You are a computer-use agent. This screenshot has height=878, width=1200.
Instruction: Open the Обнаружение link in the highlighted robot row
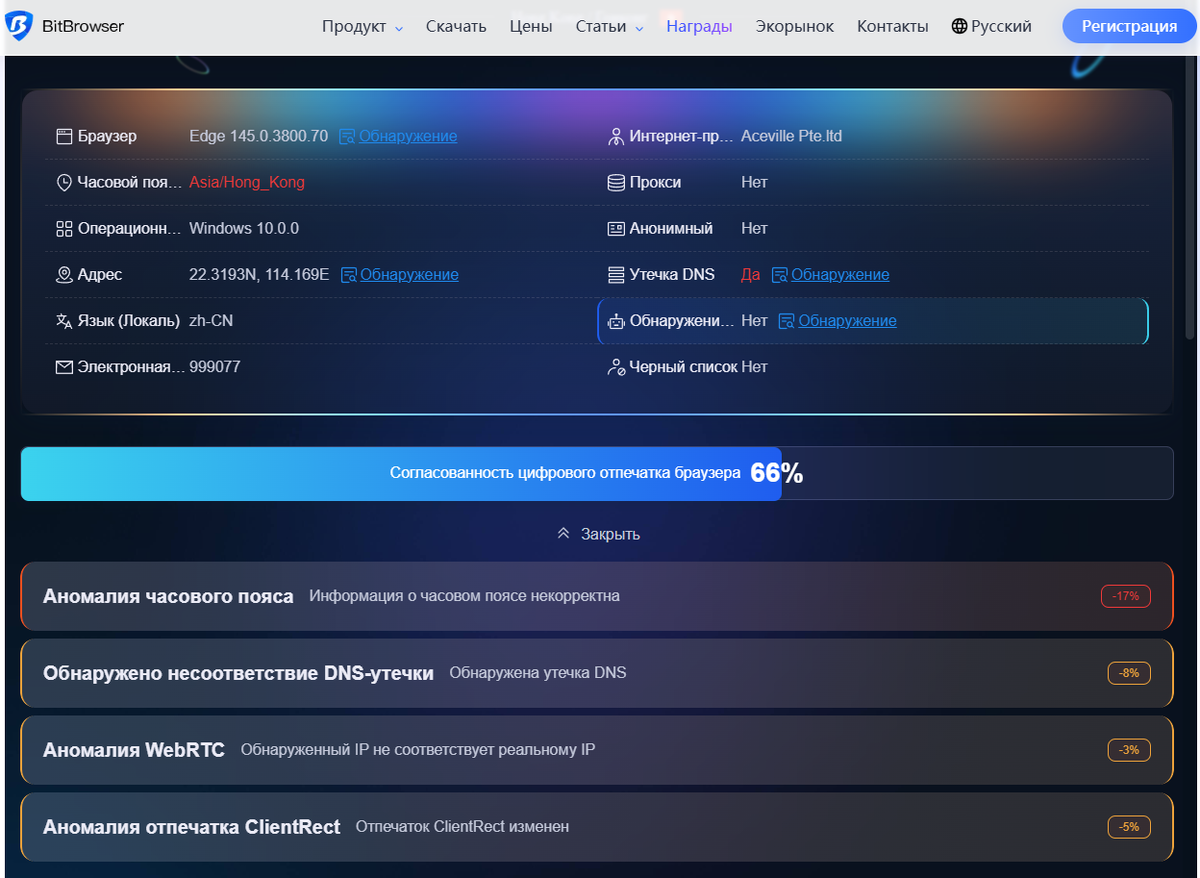coord(847,321)
